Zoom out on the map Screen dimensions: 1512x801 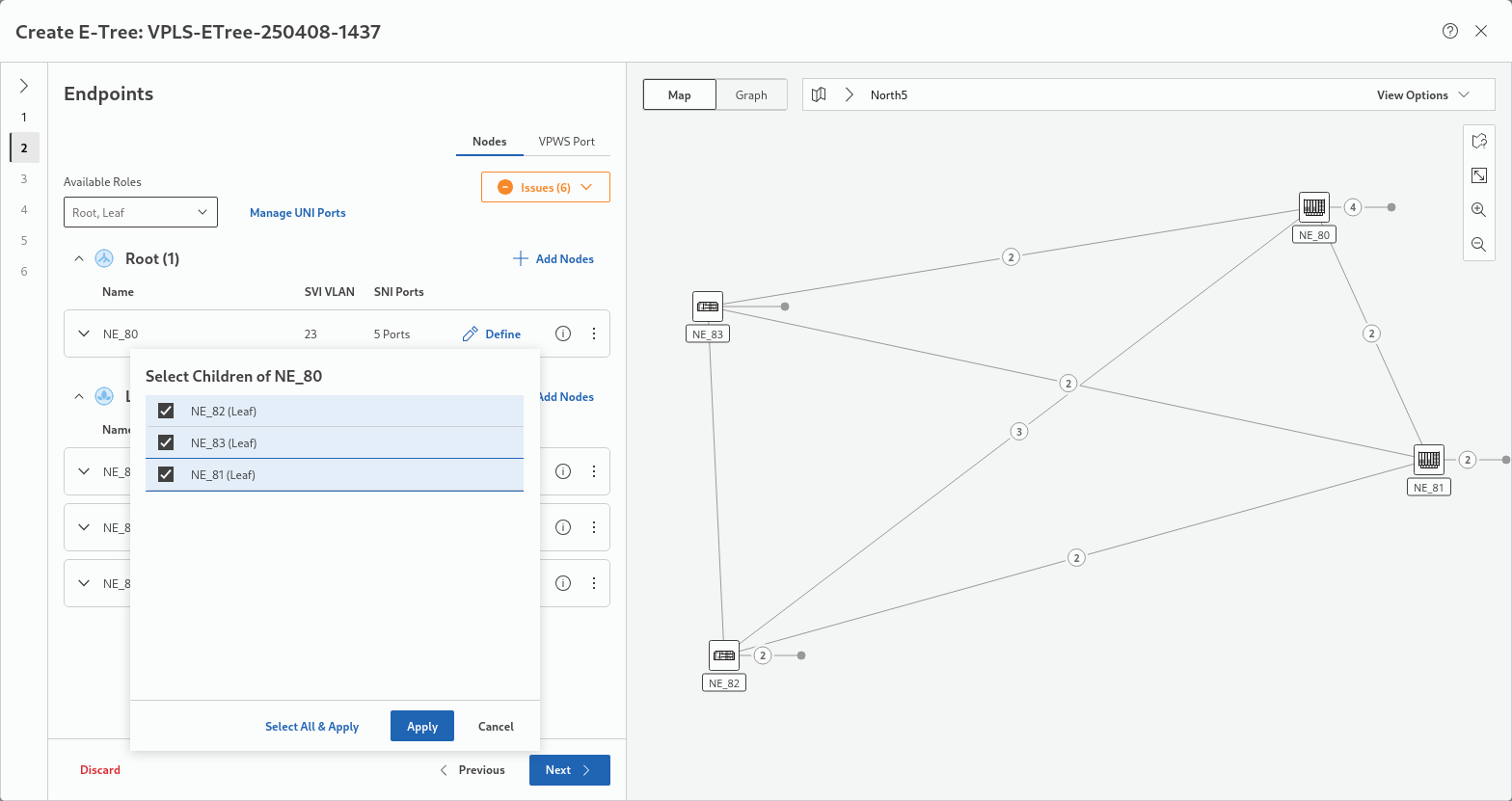click(x=1478, y=245)
